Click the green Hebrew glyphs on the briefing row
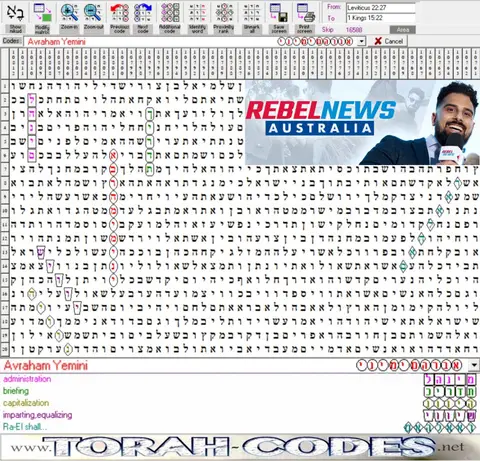 pos(450,391)
